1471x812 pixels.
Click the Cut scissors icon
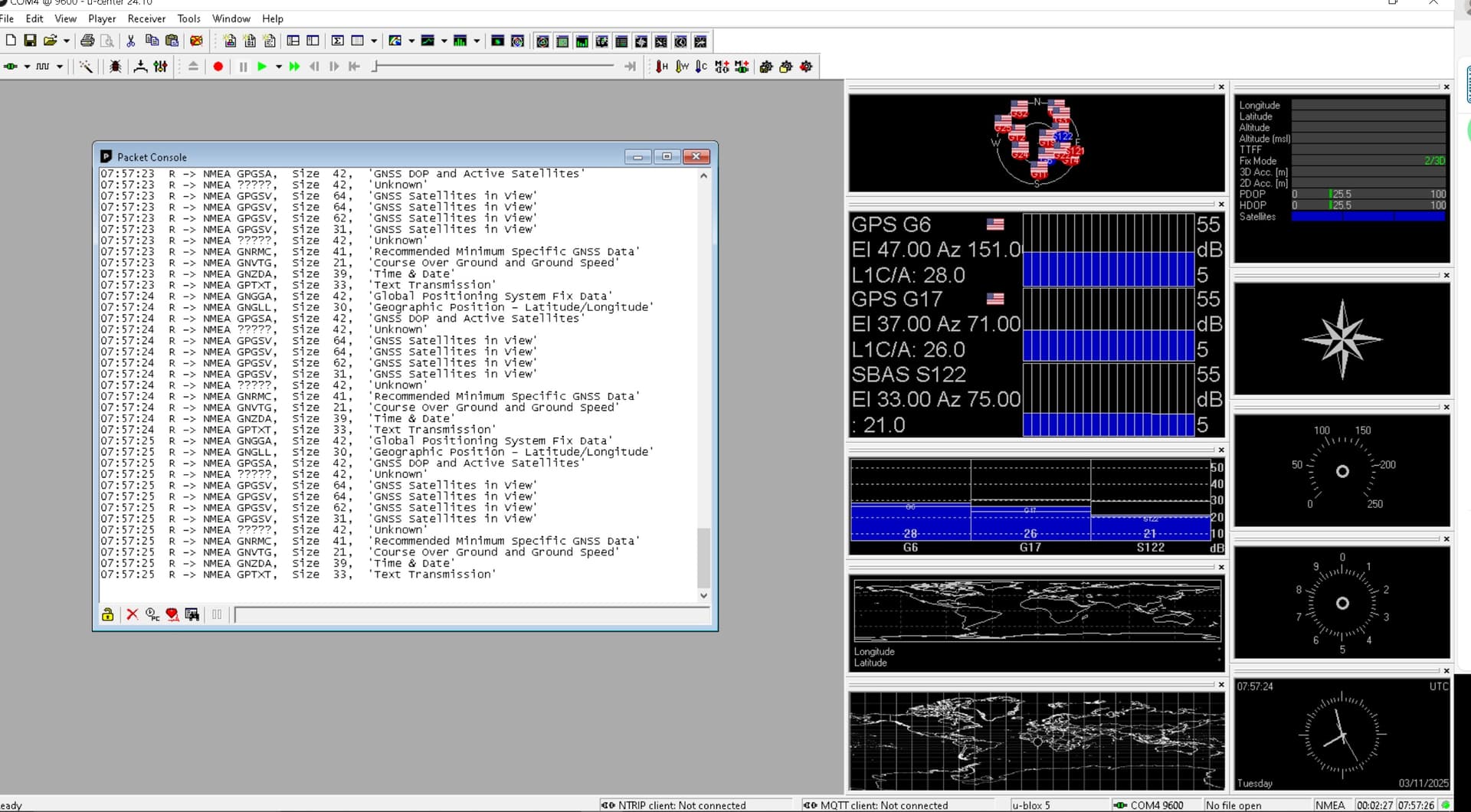(131, 41)
